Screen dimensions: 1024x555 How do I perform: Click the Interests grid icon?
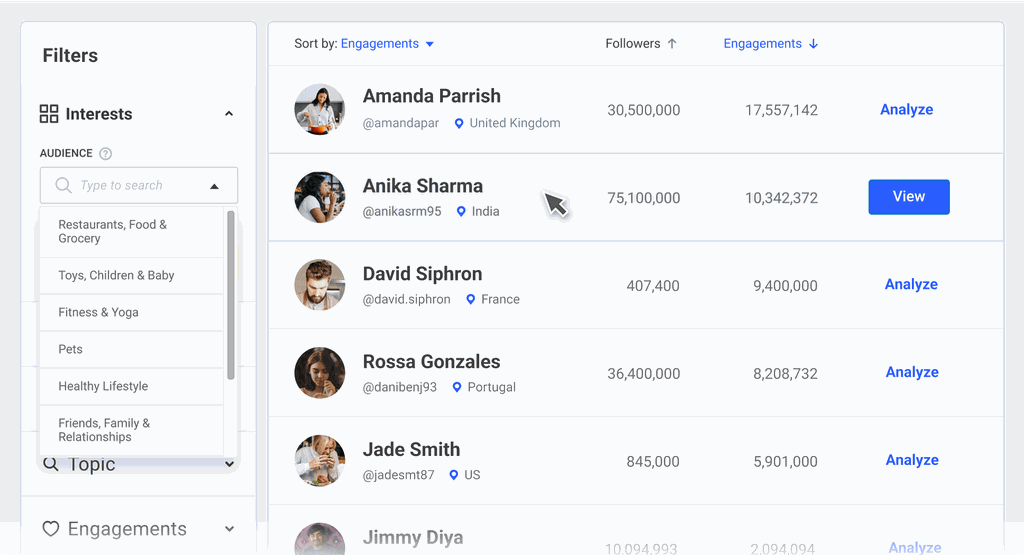(49, 114)
